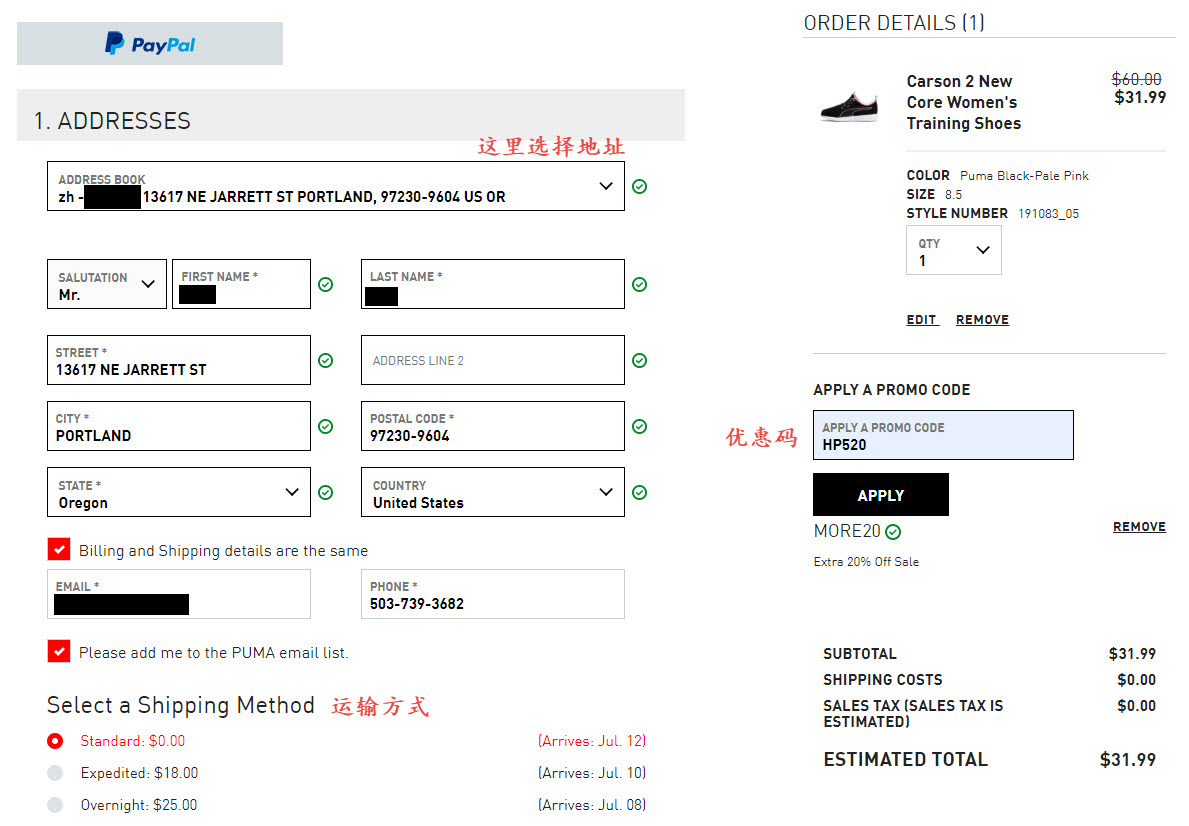This screenshot has height=826, width=1189.
Task: Click the Puma Black-Pale Pink color value
Action: (1024, 175)
